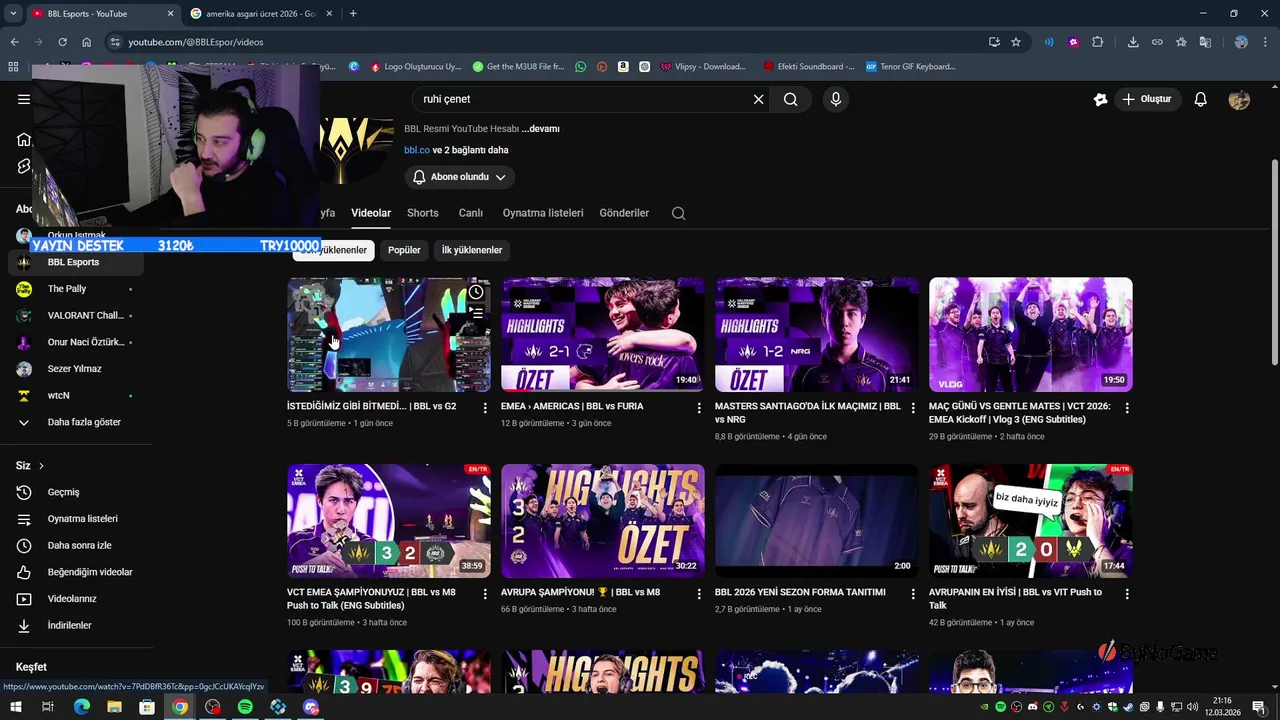
Task: Open Geçmiş in the sidebar
Action: 76,492
